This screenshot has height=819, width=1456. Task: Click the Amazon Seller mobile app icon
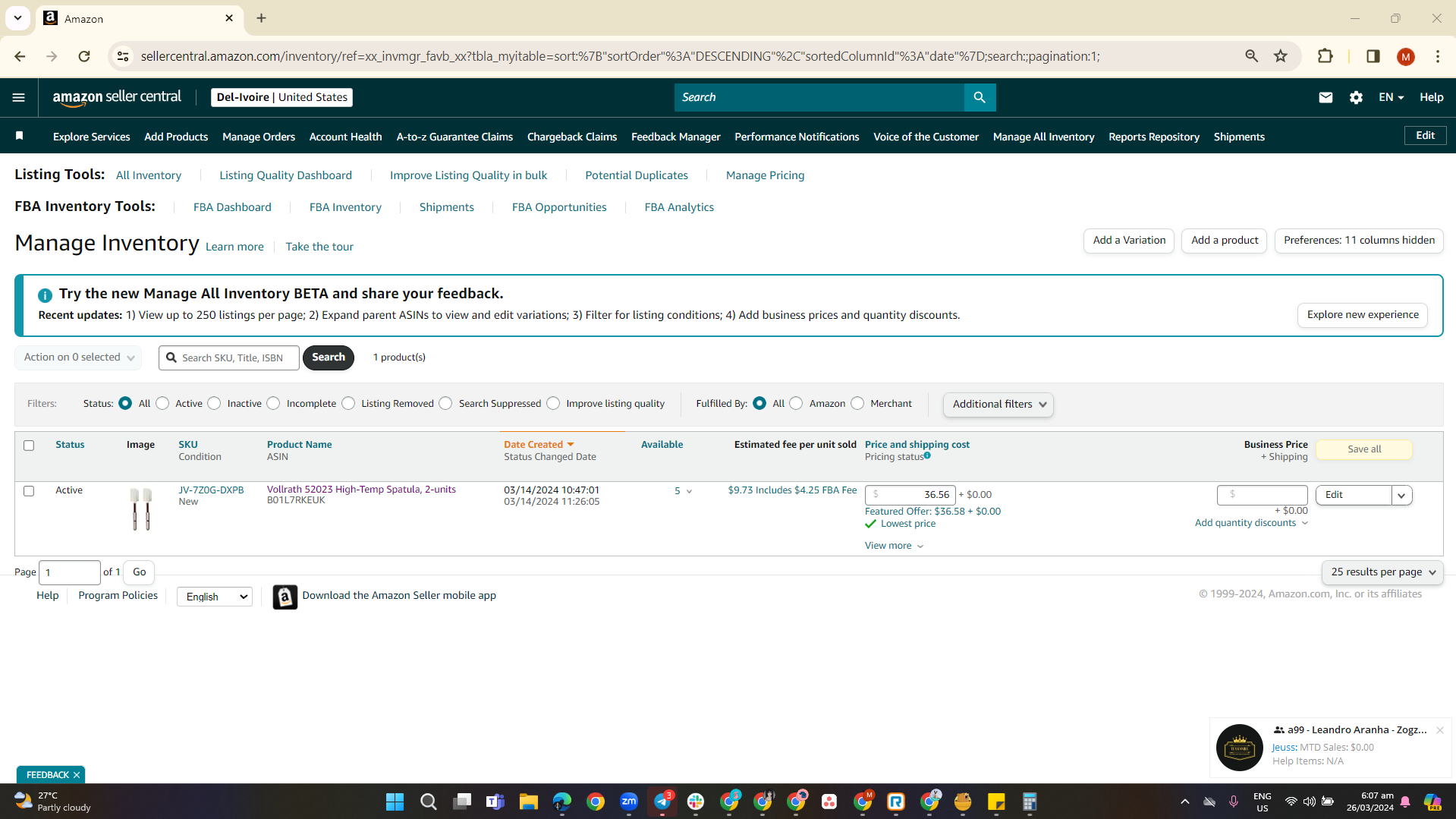(285, 597)
